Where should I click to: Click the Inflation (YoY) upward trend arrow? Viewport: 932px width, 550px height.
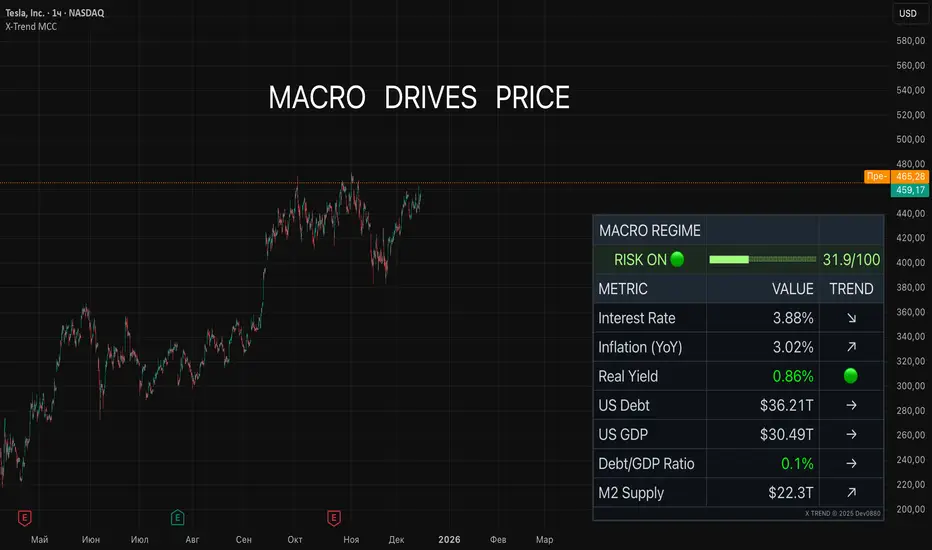[x=851, y=347]
